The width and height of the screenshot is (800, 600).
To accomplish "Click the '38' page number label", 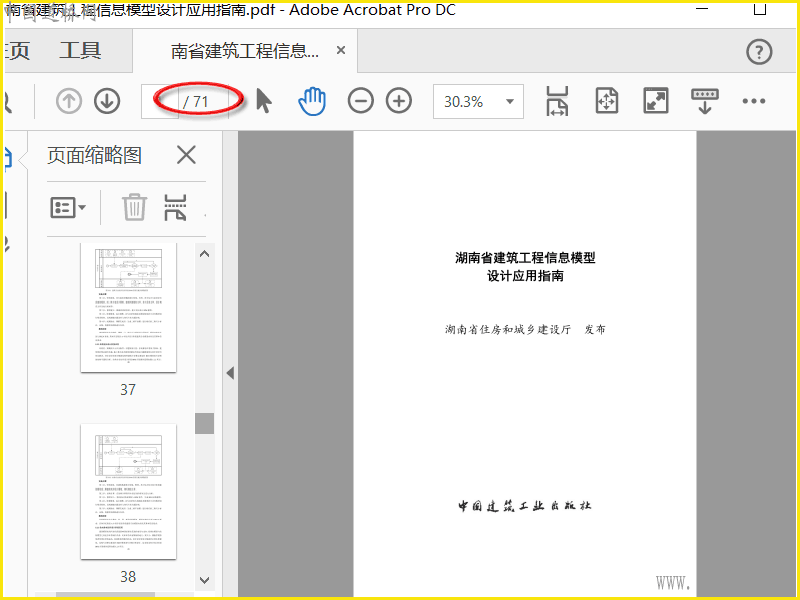I will click(x=128, y=577).
